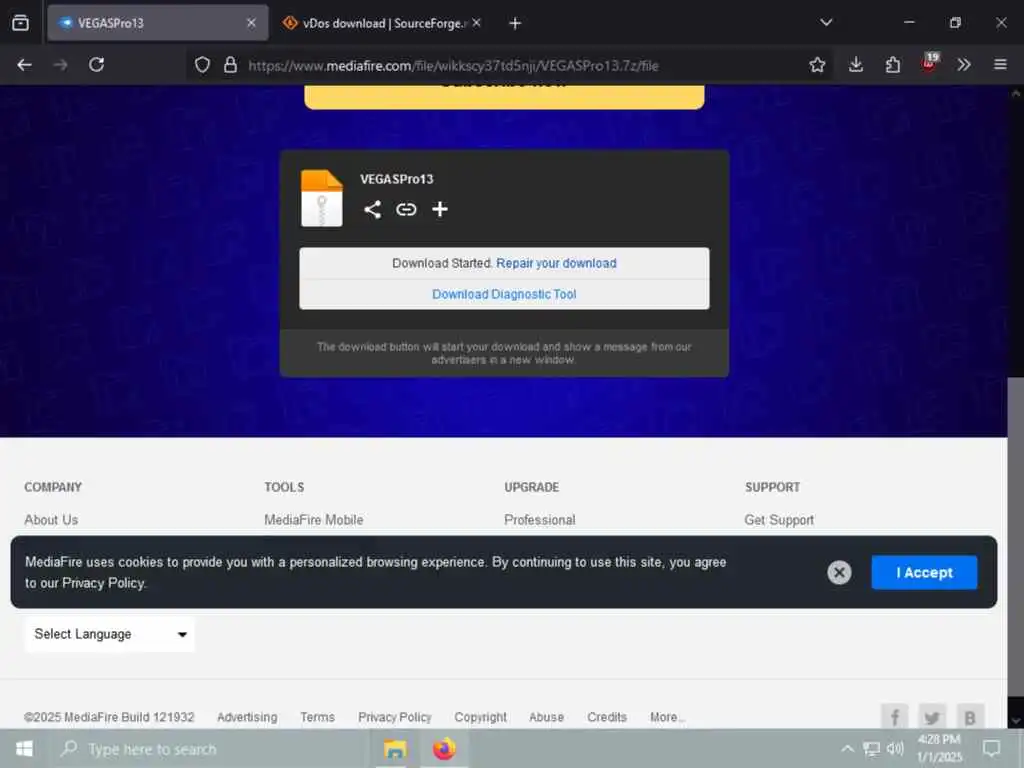Copy link with the chain icon
The height and width of the screenshot is (768, 1024).
[x=406, y=210]
